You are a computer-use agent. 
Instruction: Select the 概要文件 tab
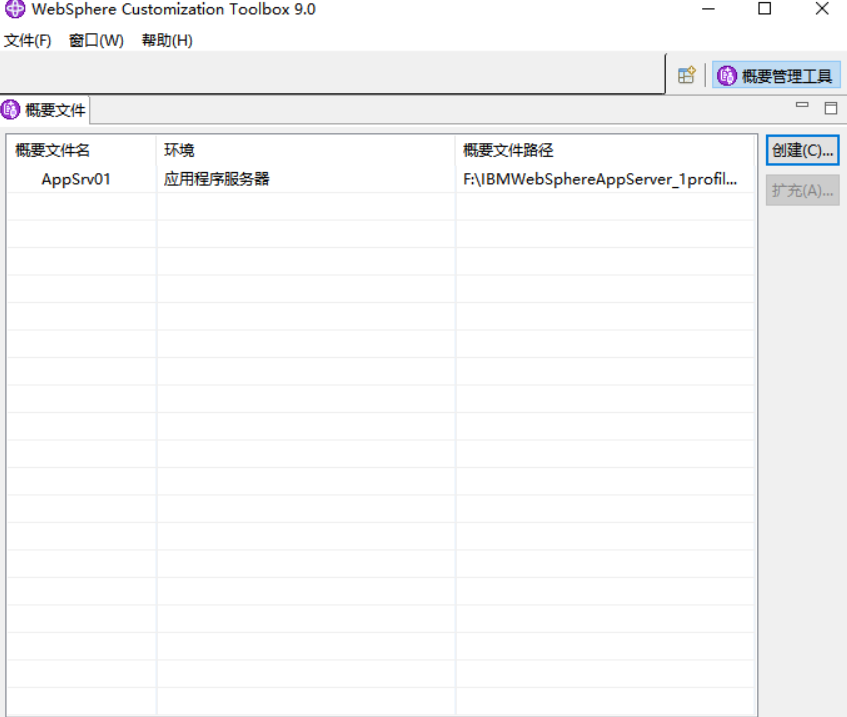pyautogui.click(x=44, y=110)
